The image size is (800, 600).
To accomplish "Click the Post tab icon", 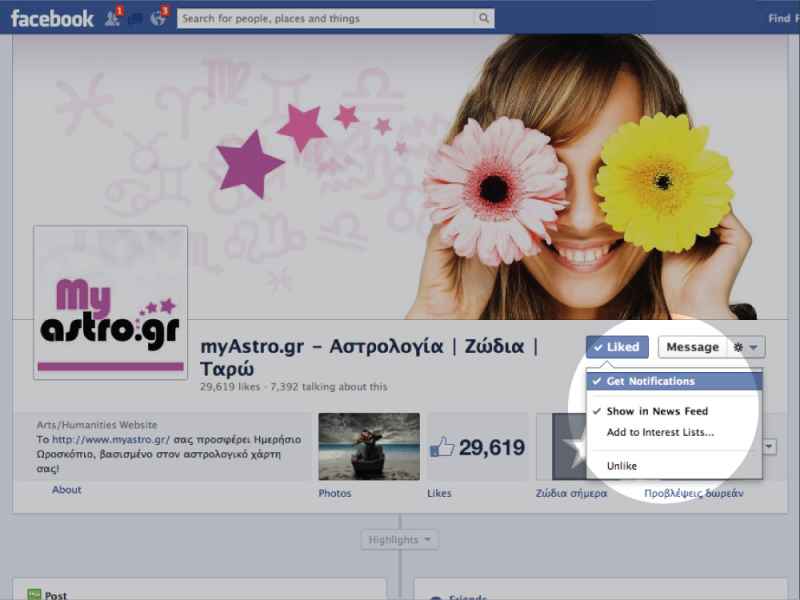I will [x=34, y=595].
